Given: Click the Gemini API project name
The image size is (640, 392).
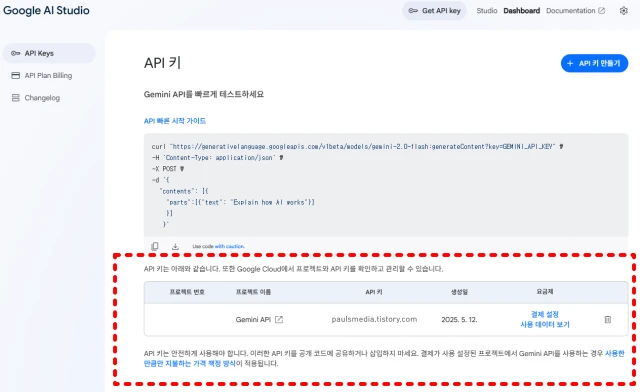Looking at the screenshot, I should point(253,319).
